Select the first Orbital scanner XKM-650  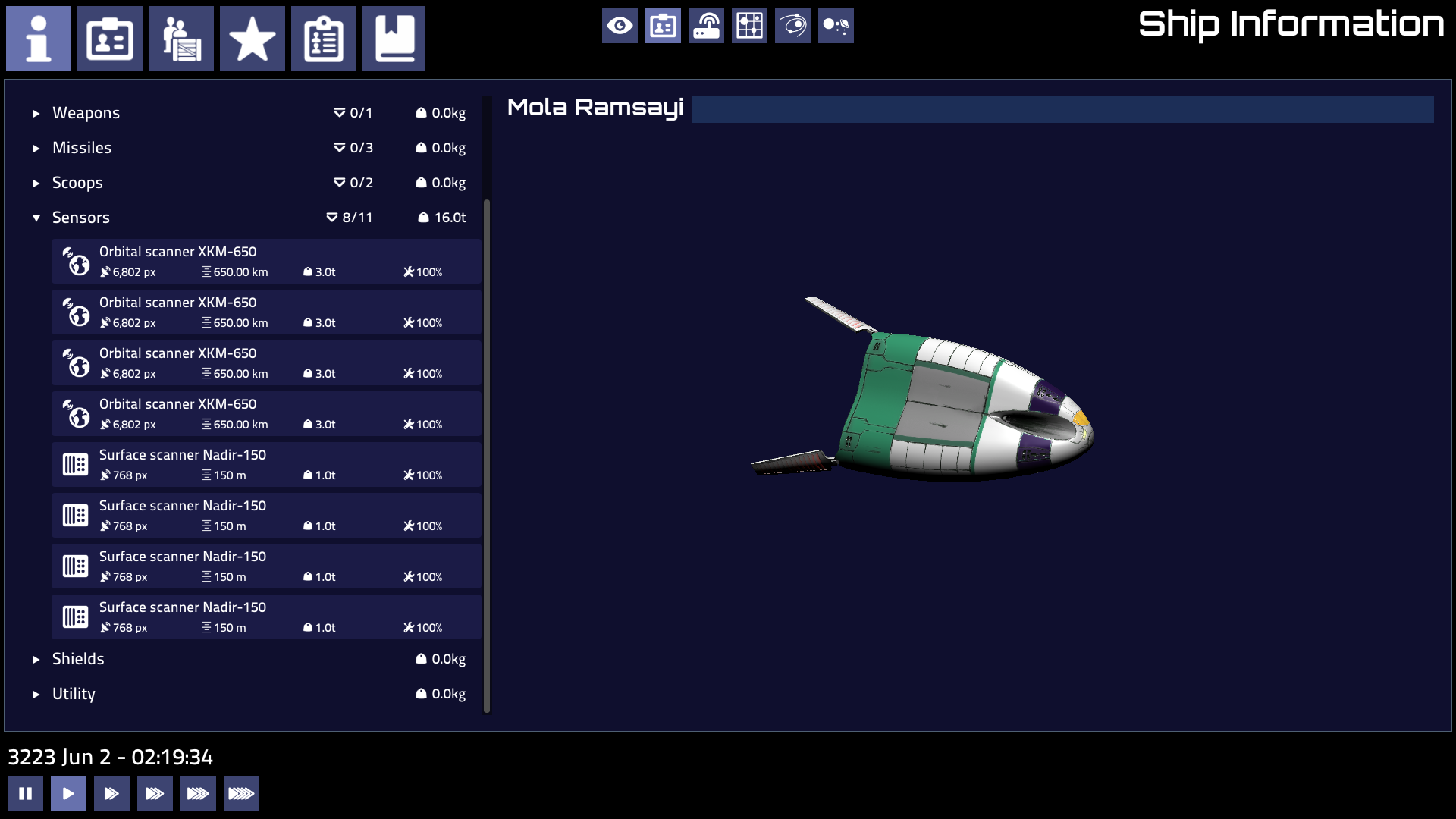point(265,261)
